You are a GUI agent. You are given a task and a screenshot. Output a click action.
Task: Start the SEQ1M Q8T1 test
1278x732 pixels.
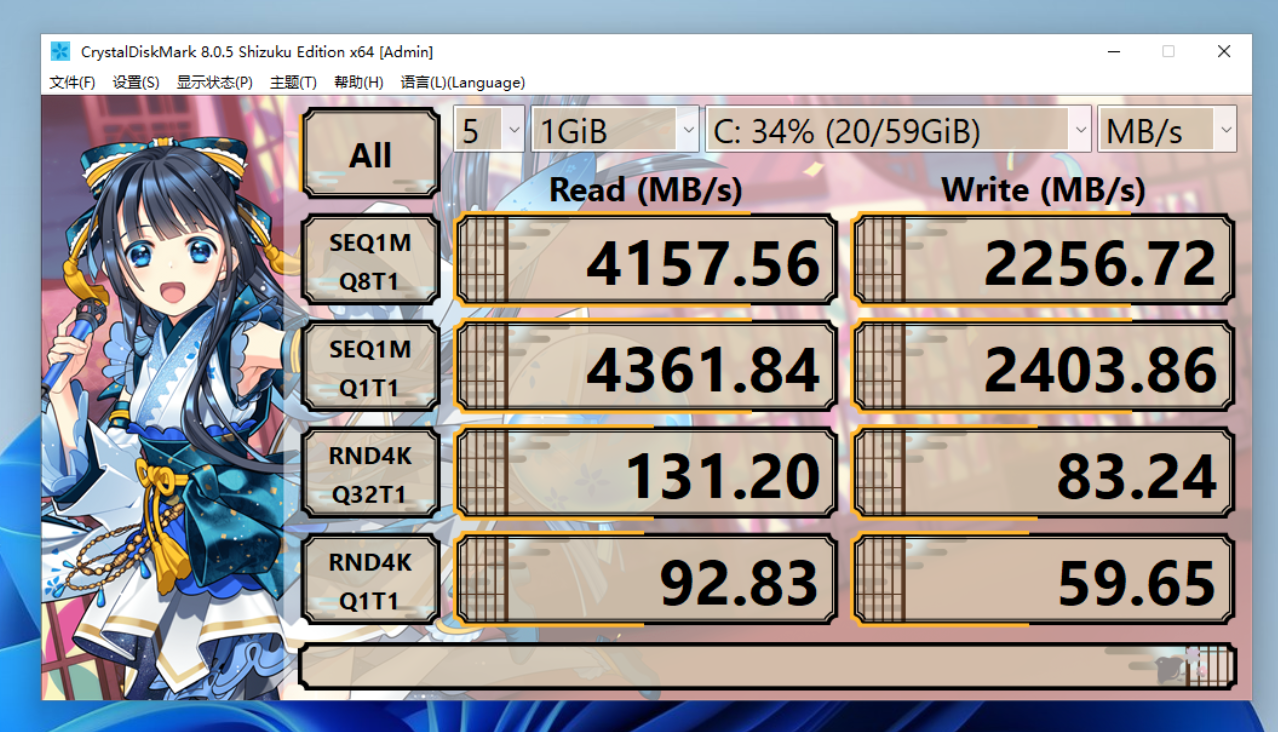pos(371,261)
